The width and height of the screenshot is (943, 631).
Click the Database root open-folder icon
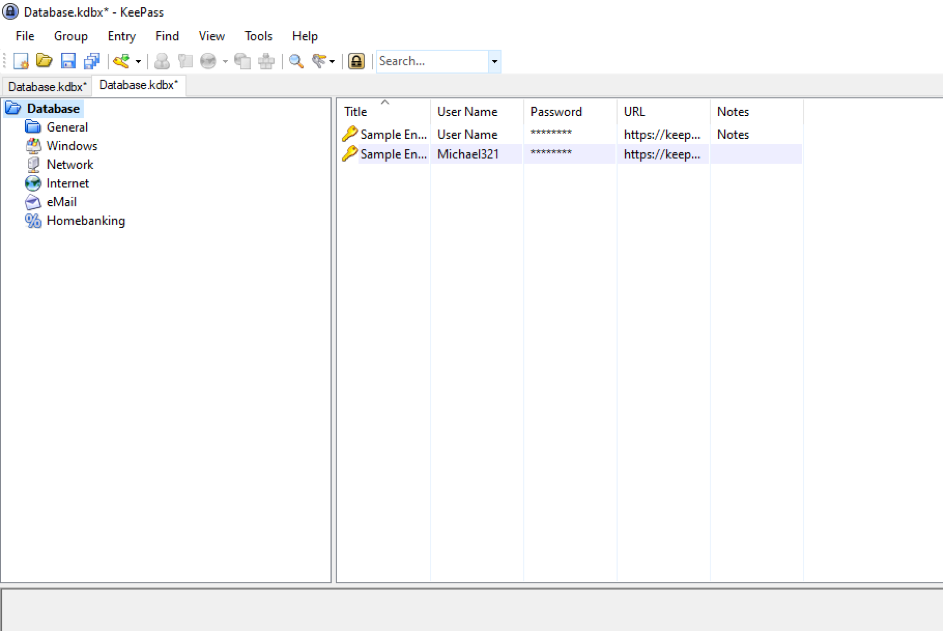click(13, 109)
